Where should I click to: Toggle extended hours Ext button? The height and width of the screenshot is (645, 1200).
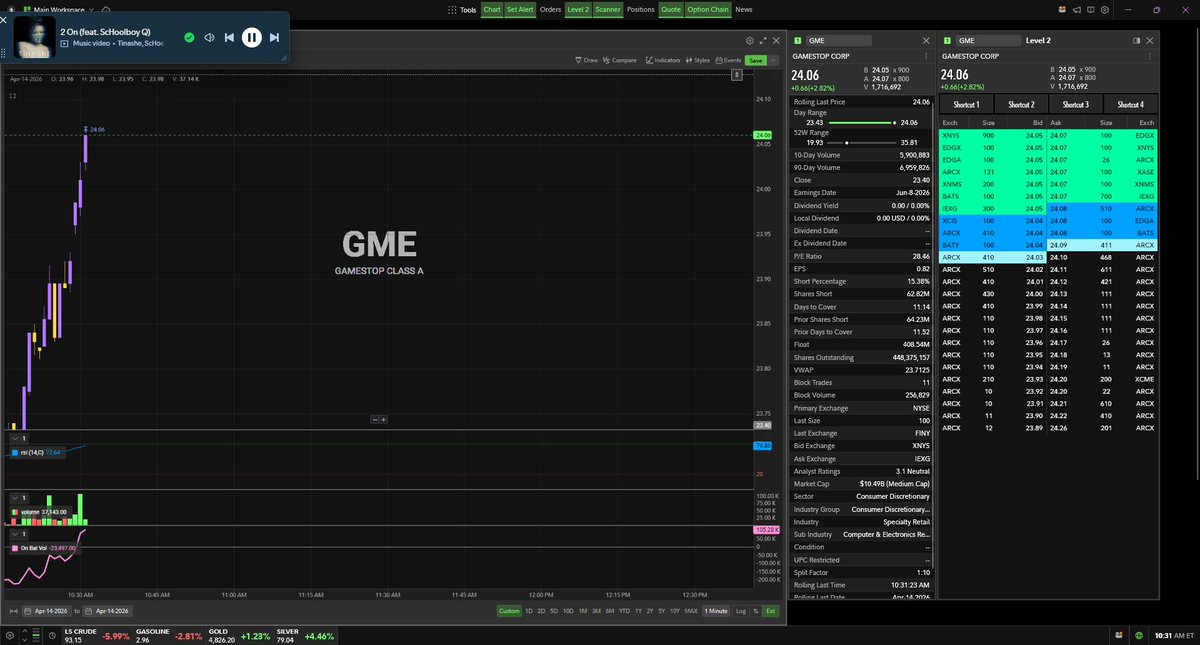point(769,611)
